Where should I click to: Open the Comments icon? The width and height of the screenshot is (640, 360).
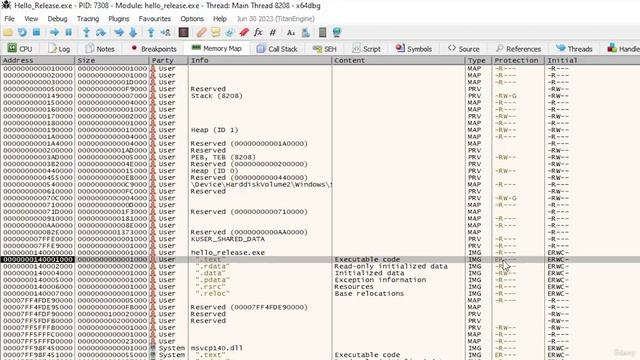point(215,32)
